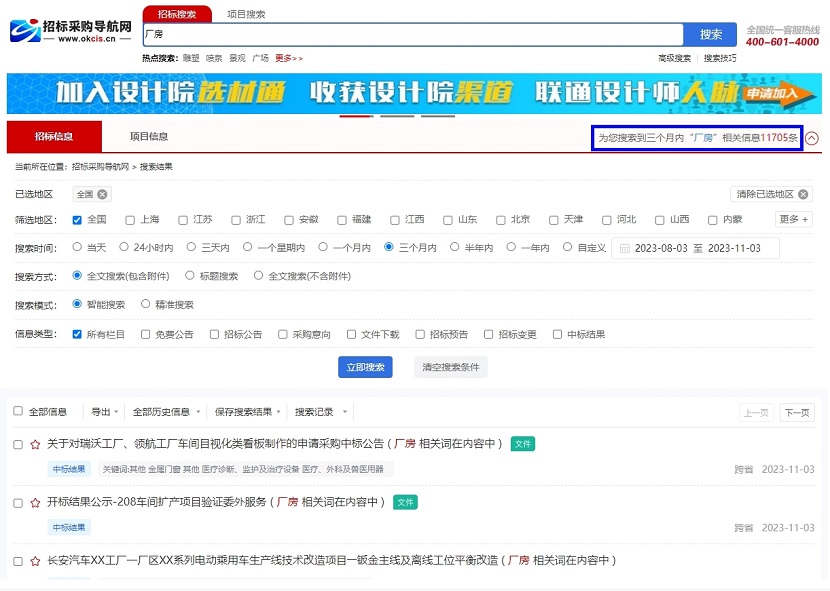Remove the 全国 selected region tag
Image resolution: width=830 pixels, height=591 pixels.
tap(103, 194)
